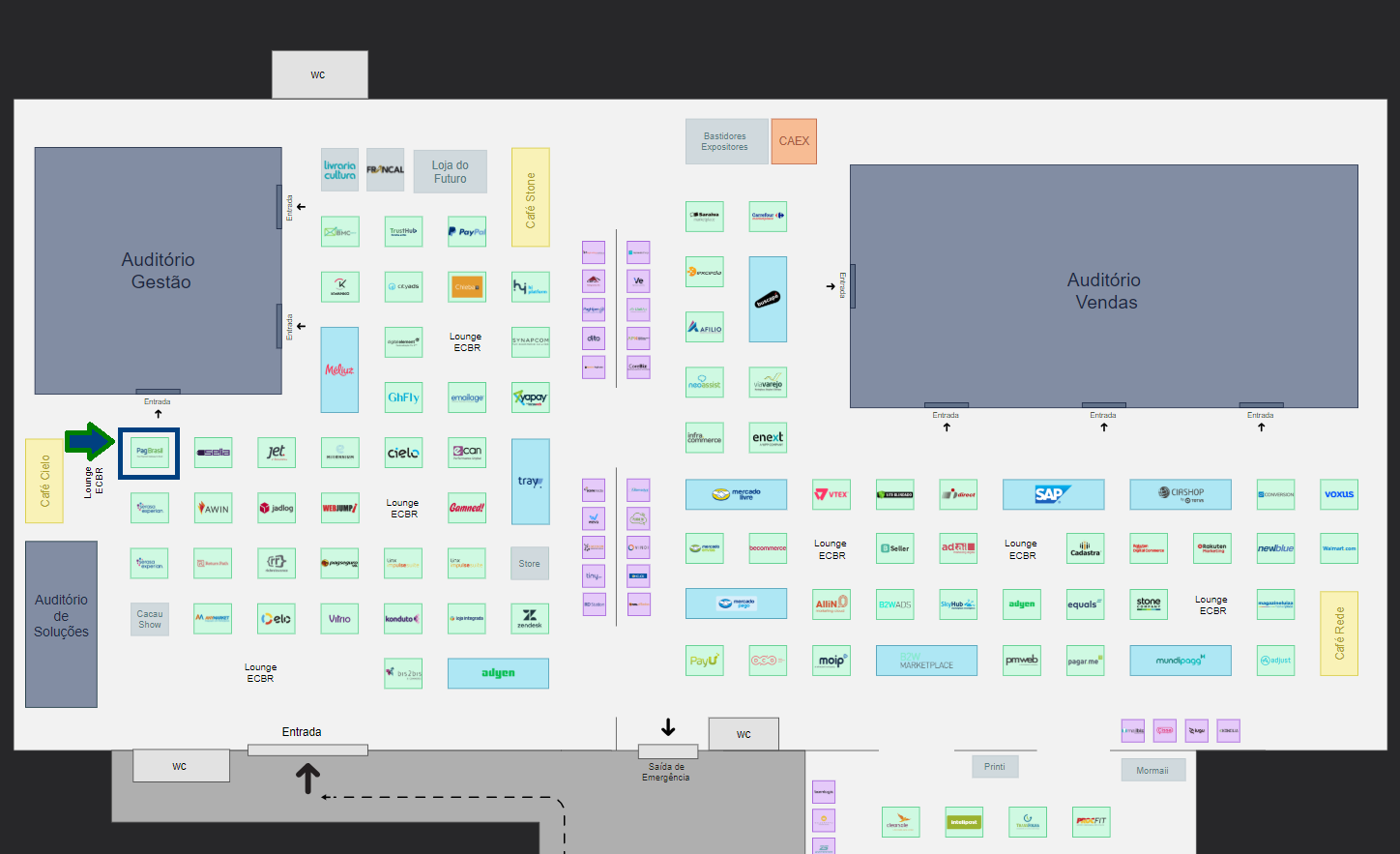Click the Afilio booth
This screenshot has height=854, width=1400.
pyautogui.click(x=704, y=327)
